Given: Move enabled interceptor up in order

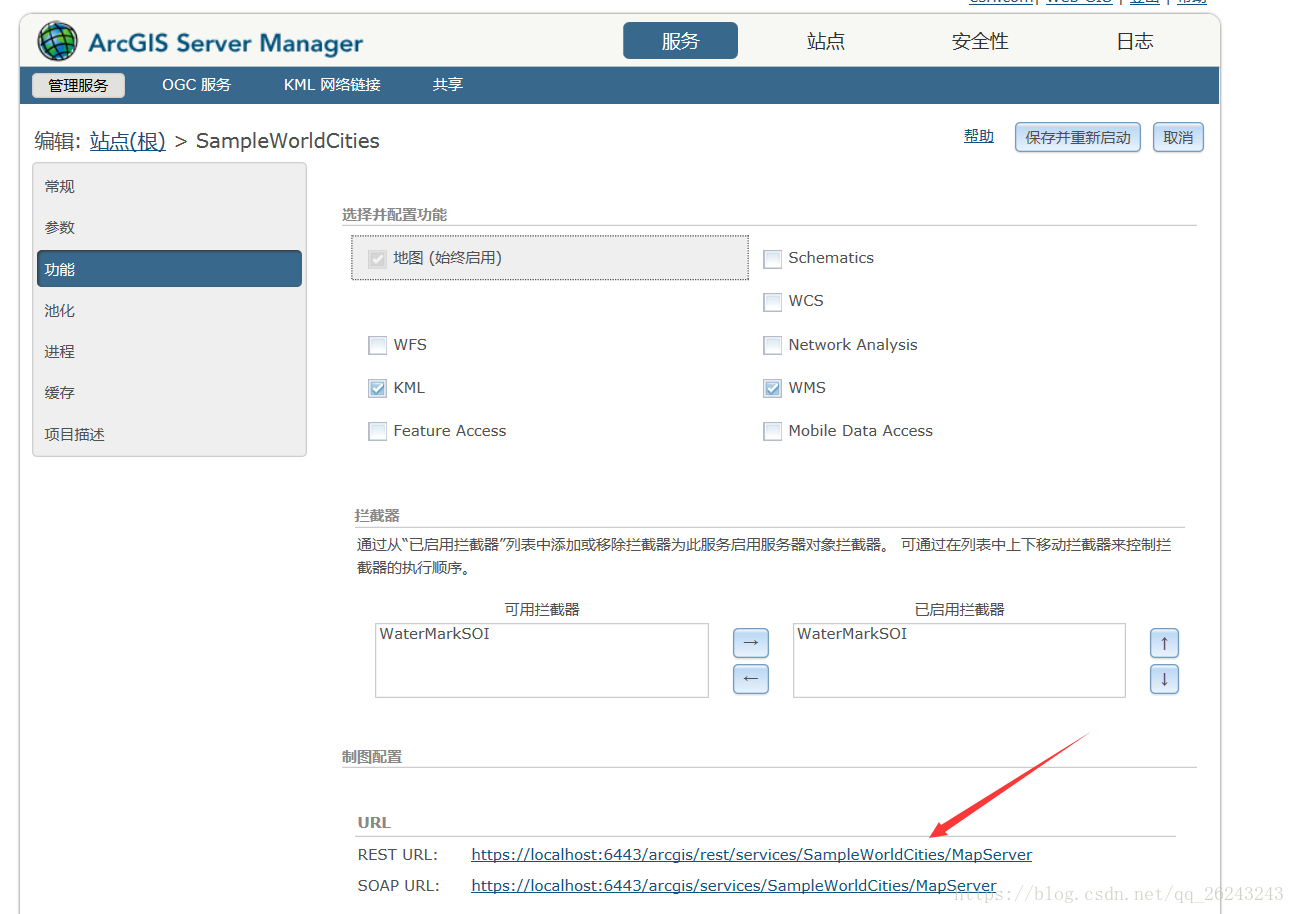Looking at the screenshot, I should click(x=1164, y=643).
